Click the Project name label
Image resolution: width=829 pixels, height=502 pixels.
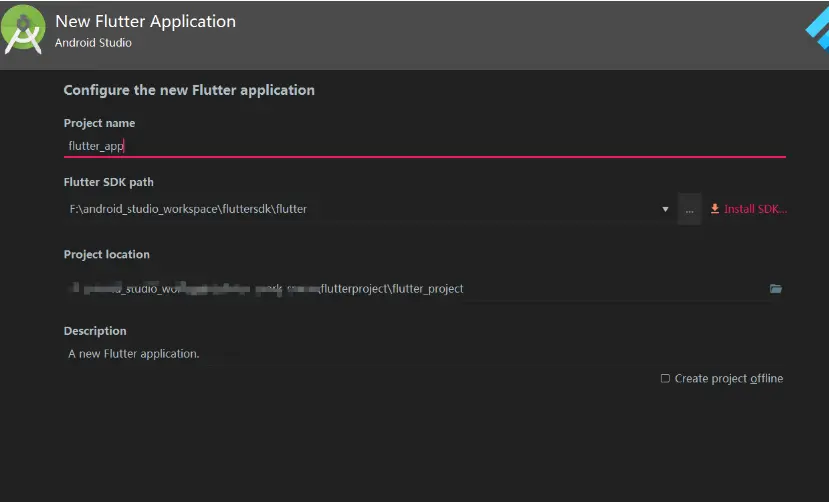(x=99, y=123)
